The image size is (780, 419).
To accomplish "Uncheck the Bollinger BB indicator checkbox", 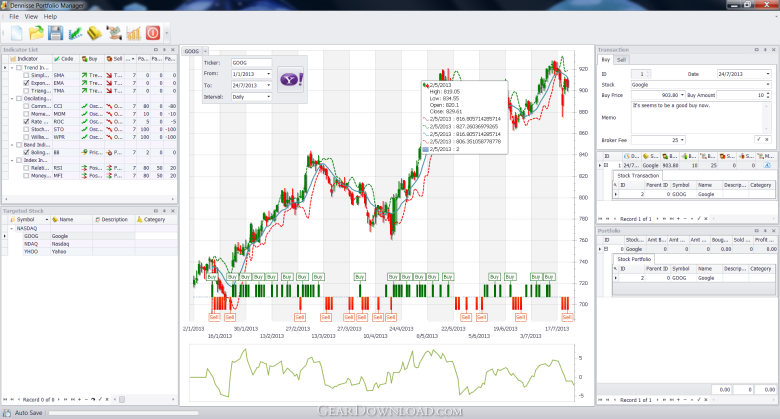I will 26,152.
